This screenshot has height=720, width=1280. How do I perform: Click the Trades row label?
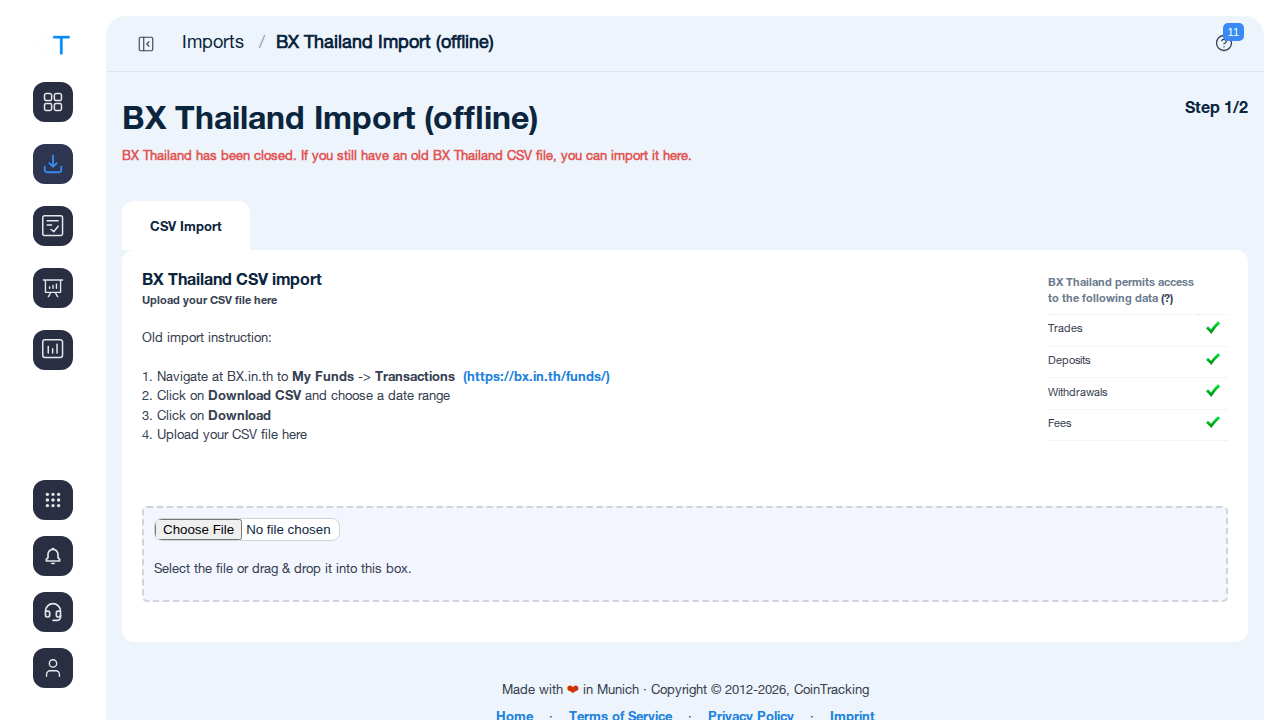pyautogui.click(x=1065, y=328)
